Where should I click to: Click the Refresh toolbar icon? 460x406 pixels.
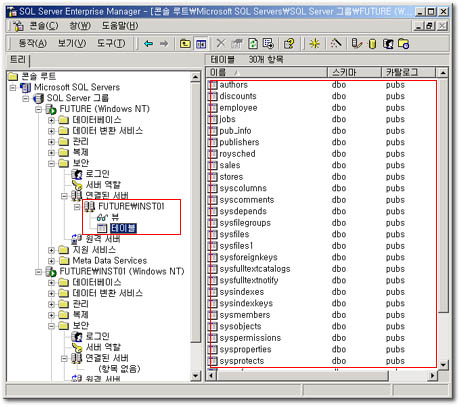point(253,44)
